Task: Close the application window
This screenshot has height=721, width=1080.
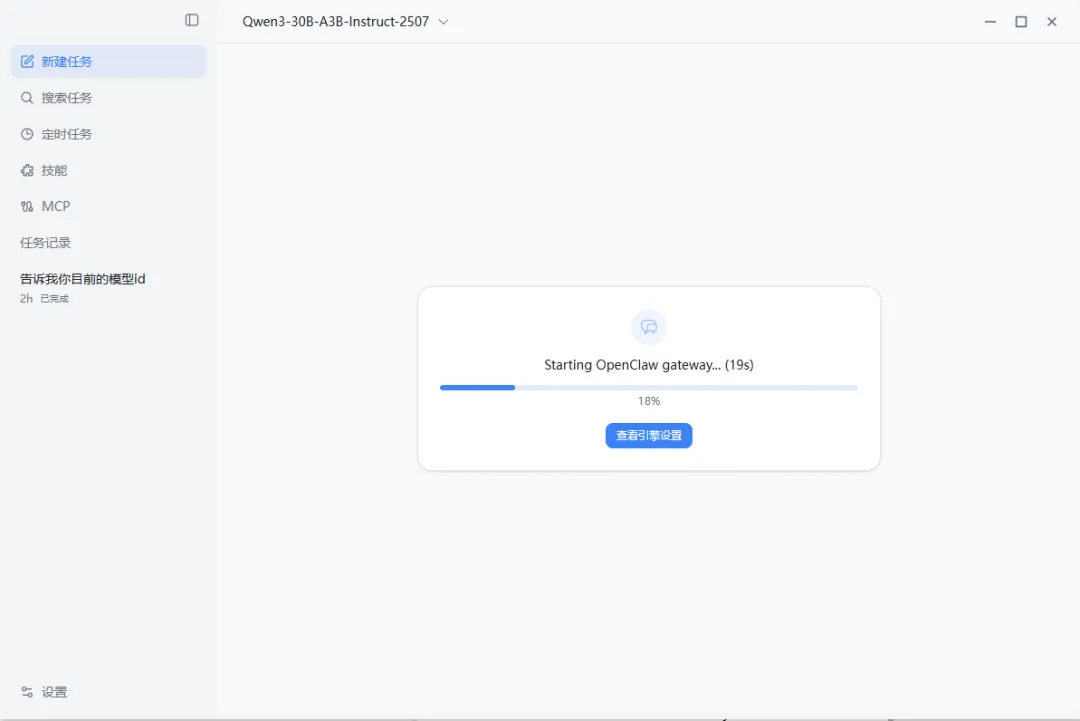Action: [1052, 21]
